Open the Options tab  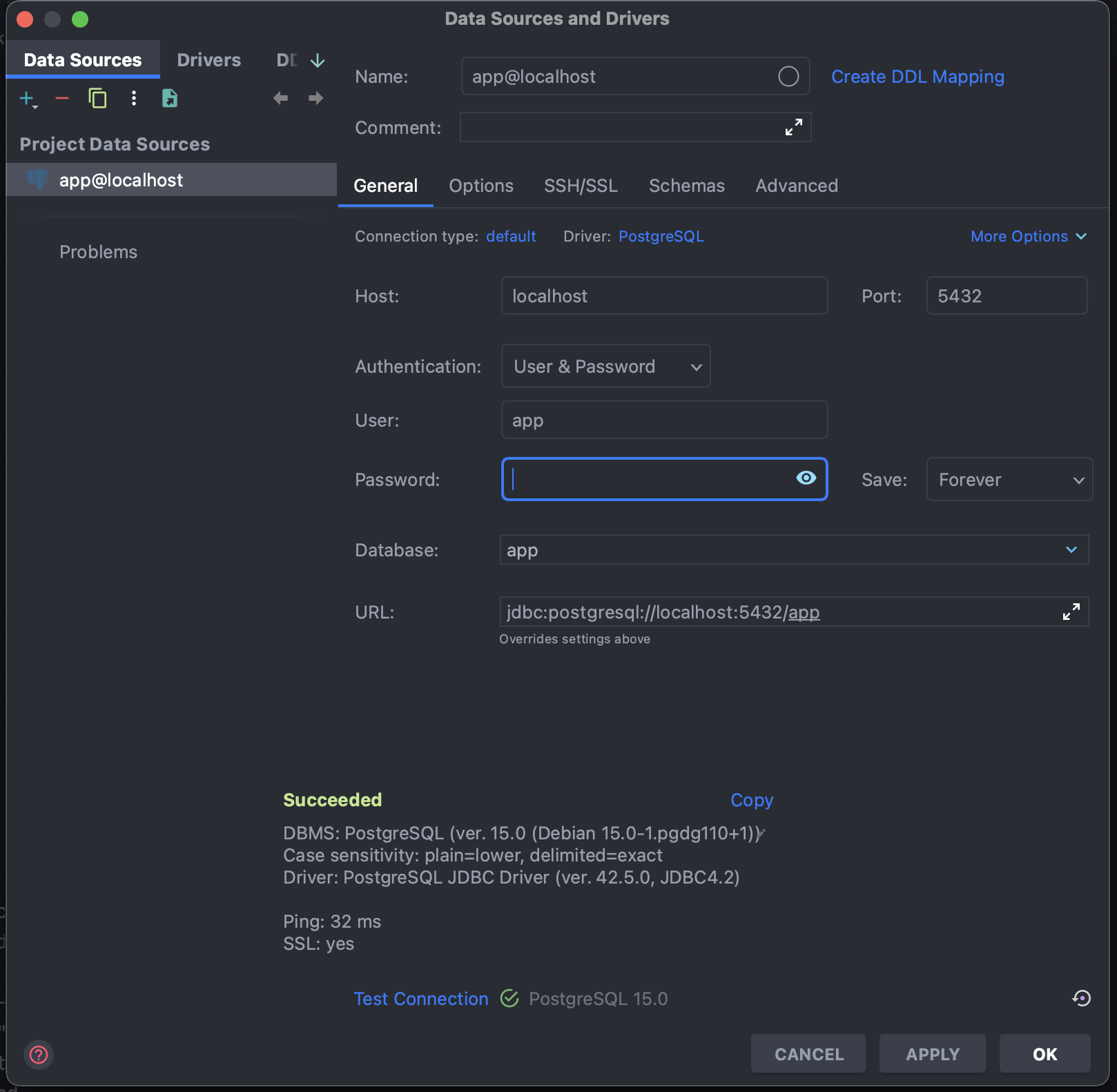click(x=481, y=186)
